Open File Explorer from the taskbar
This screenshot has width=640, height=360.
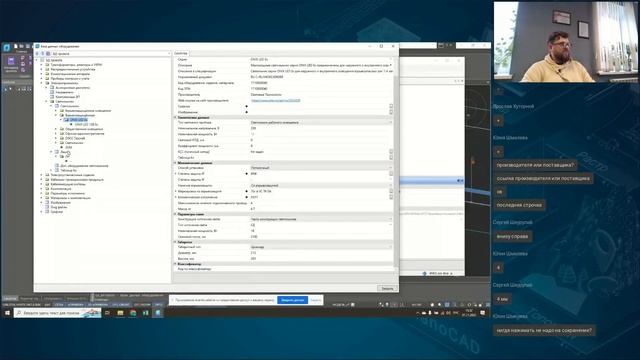click(x=120, y=313)
